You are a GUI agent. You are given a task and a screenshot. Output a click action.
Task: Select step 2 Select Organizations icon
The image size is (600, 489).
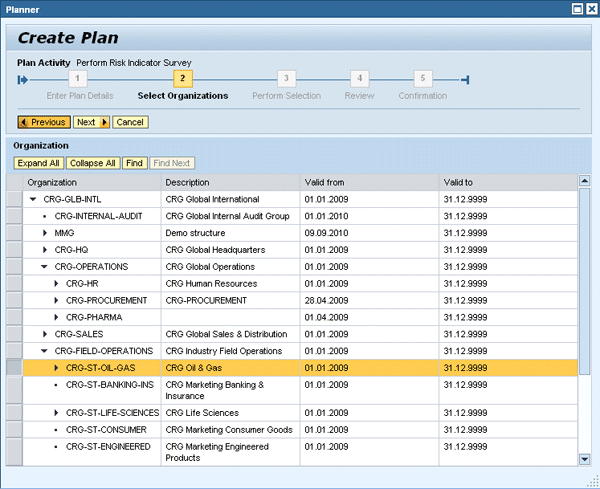(x=182, y=79)
